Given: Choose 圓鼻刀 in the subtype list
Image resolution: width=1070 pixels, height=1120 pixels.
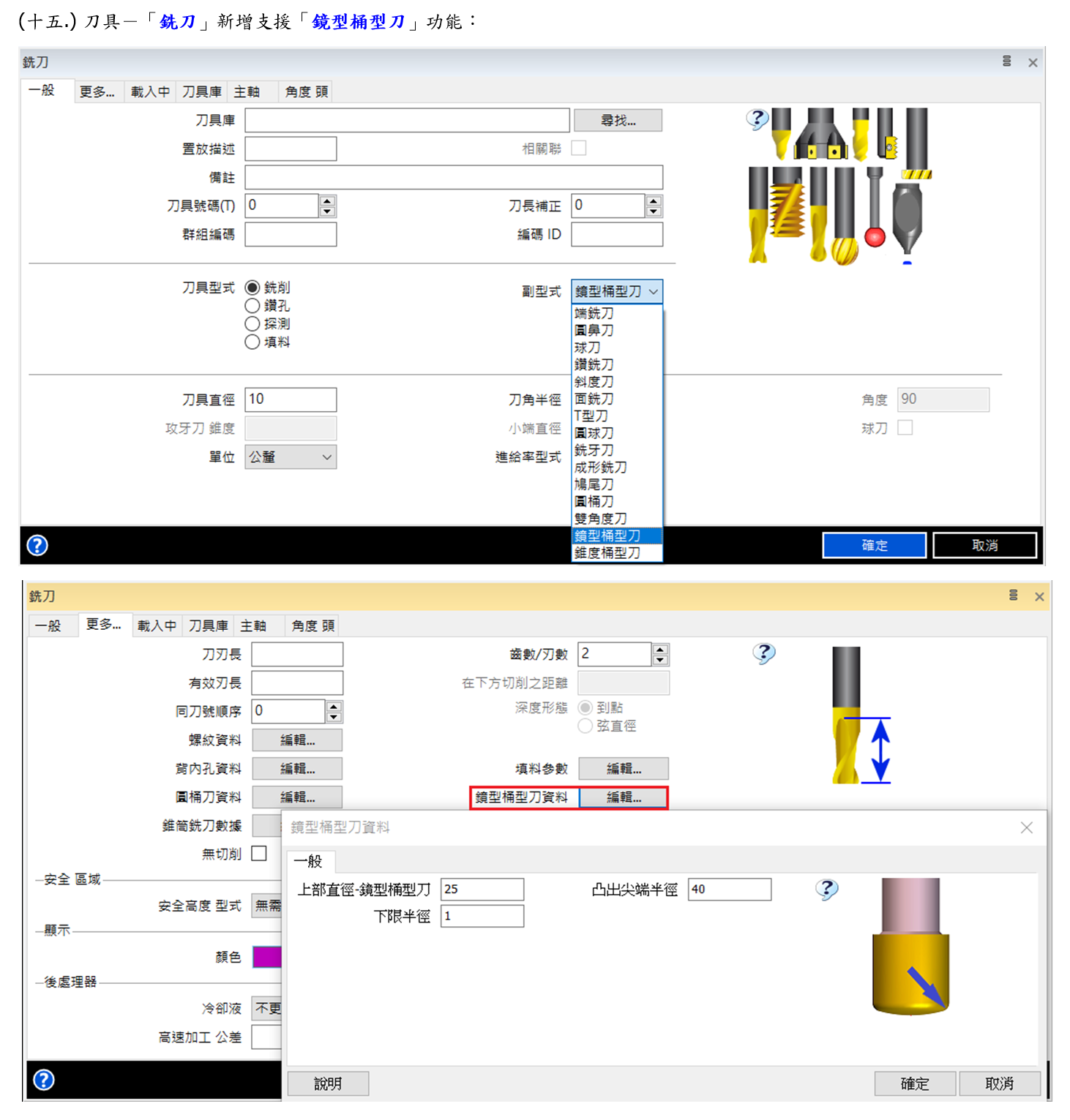Looking at the screenshot, I should (x=594, y=331).
